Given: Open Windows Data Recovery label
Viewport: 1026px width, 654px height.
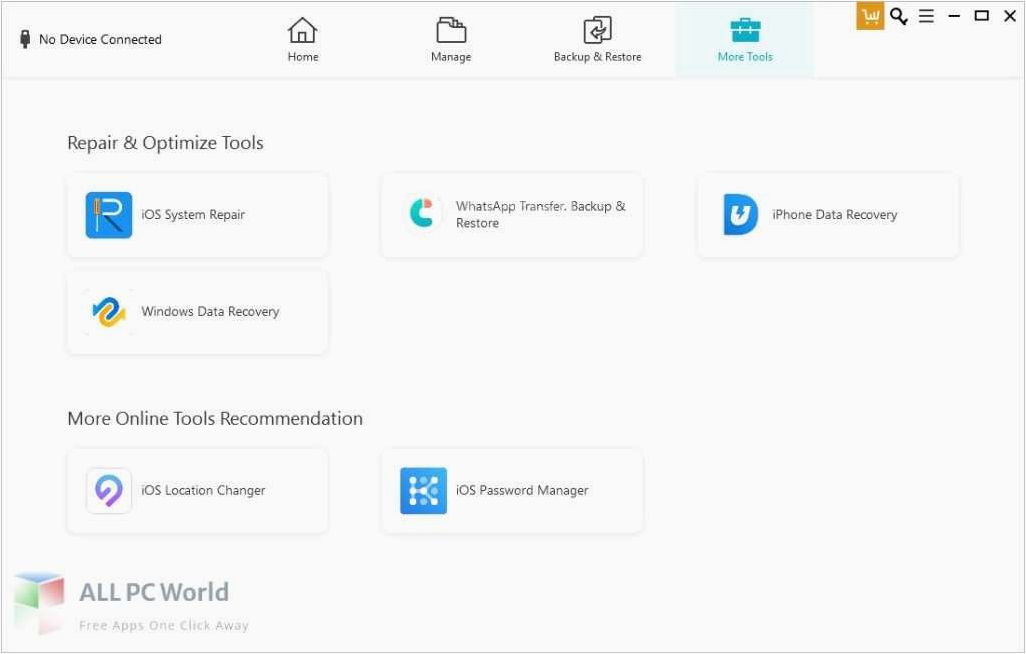Looking at the screenshot, I should click(x=210, y=312).
